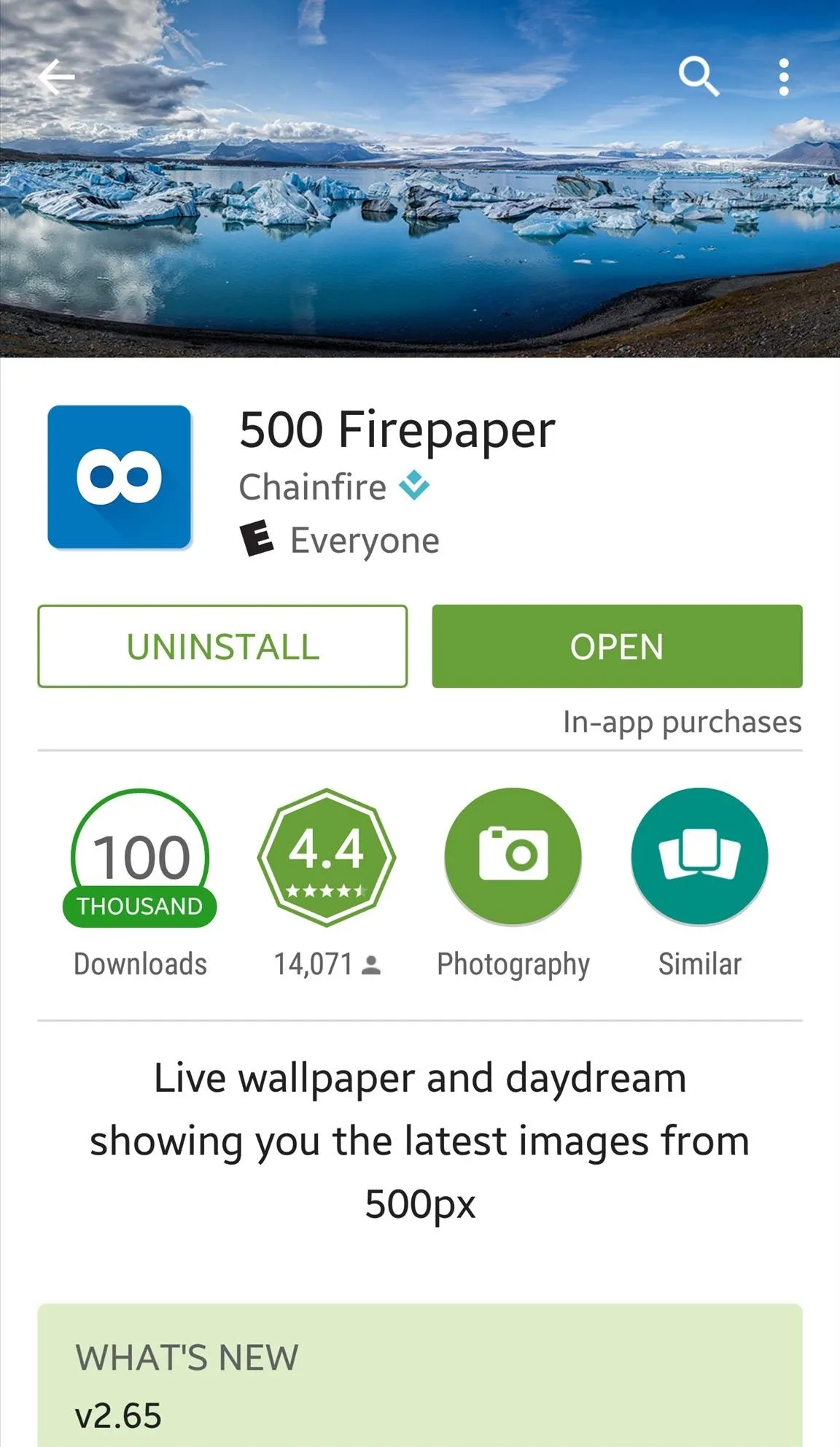
Task: Open the 500 Firepaper app
Action: point(617,646)
